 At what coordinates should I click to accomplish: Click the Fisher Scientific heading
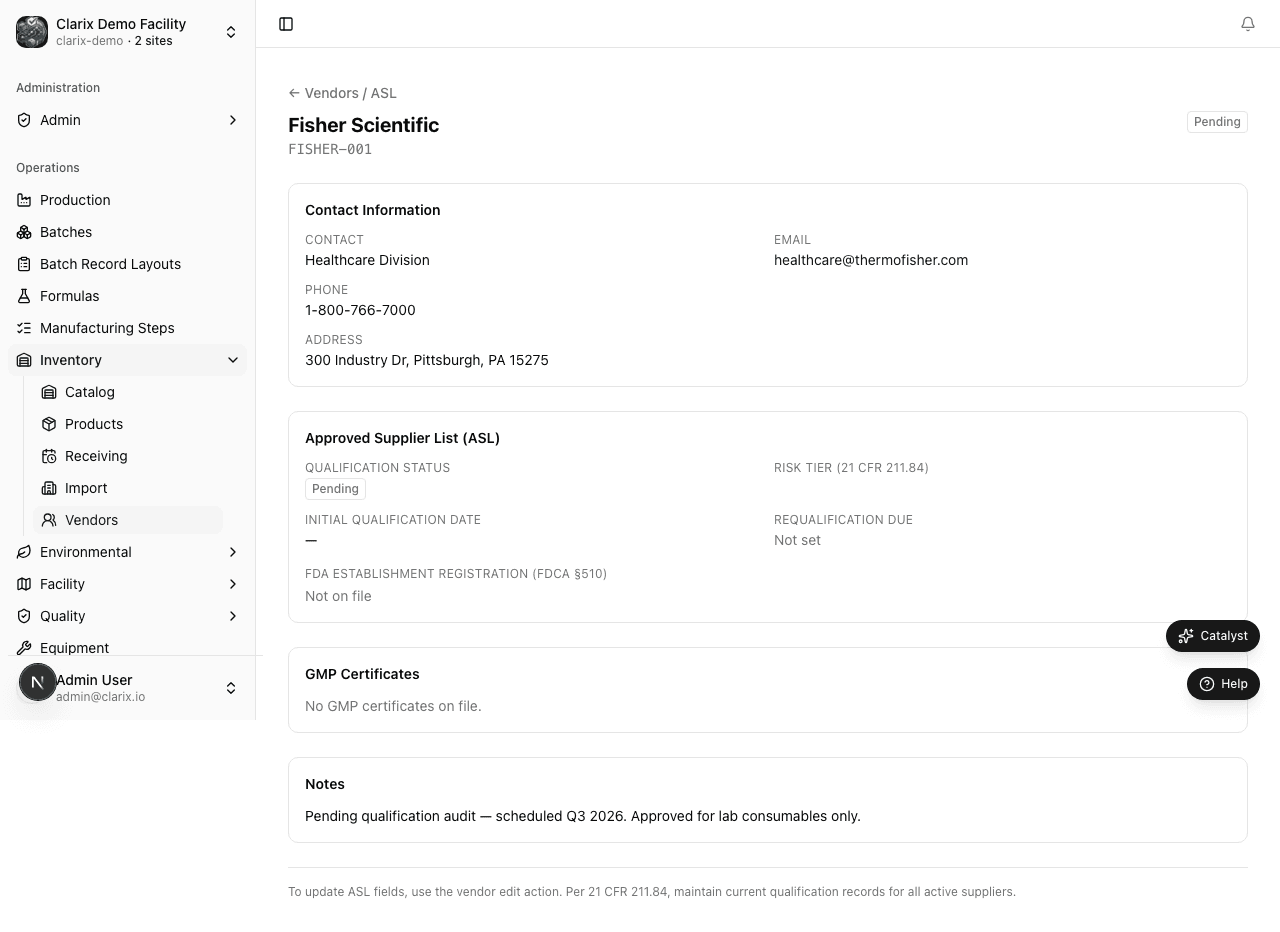(364, 125)
